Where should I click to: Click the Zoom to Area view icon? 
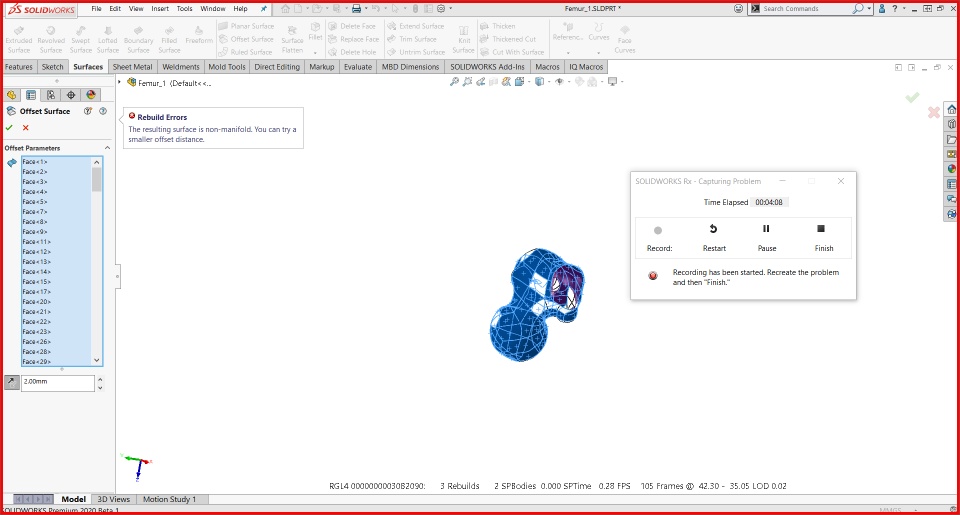[x=467, y=81]
